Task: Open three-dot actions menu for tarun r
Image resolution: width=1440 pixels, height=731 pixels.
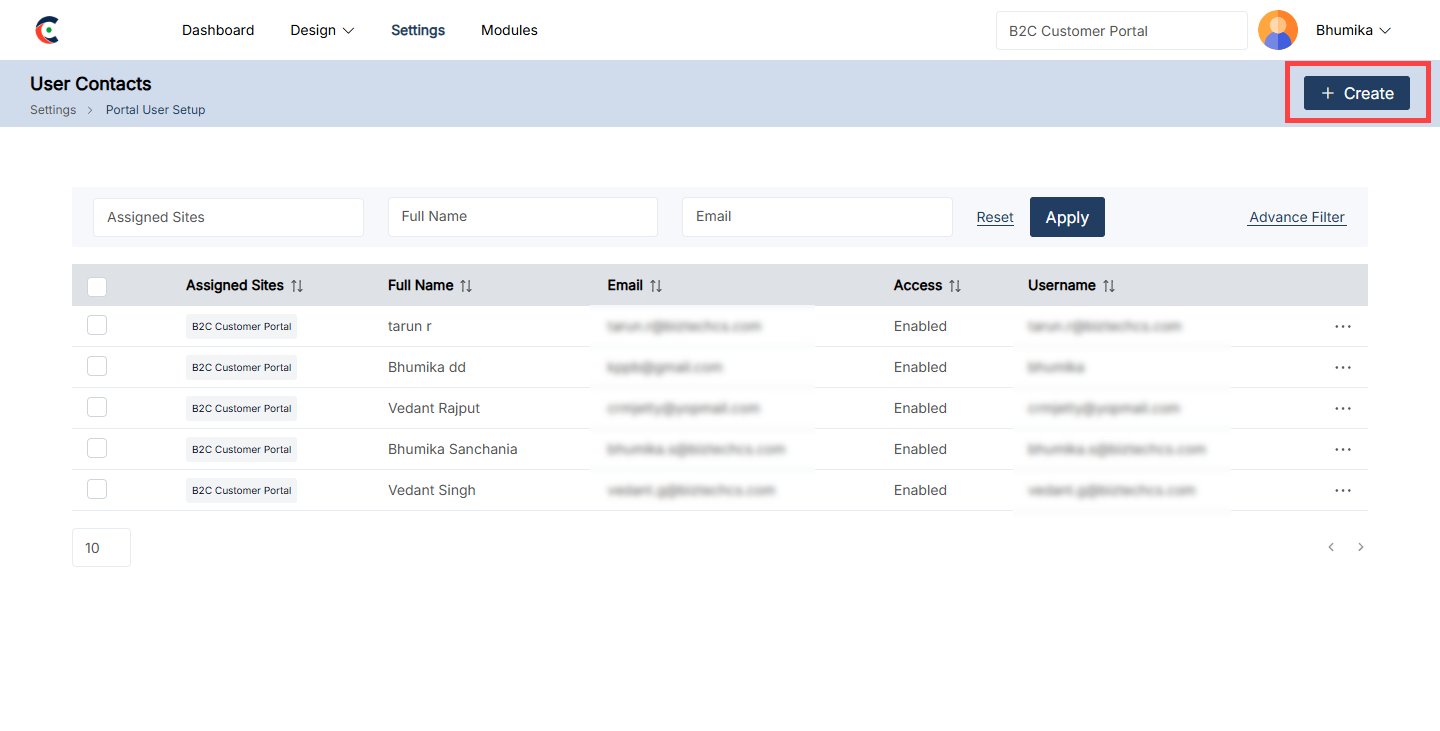Action: click(x=1342, y=327)
